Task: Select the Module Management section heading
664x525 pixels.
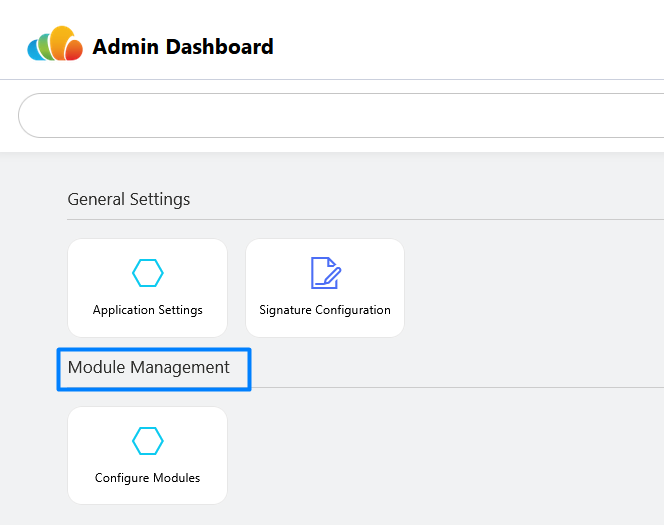Action: [x=149, y=368]
